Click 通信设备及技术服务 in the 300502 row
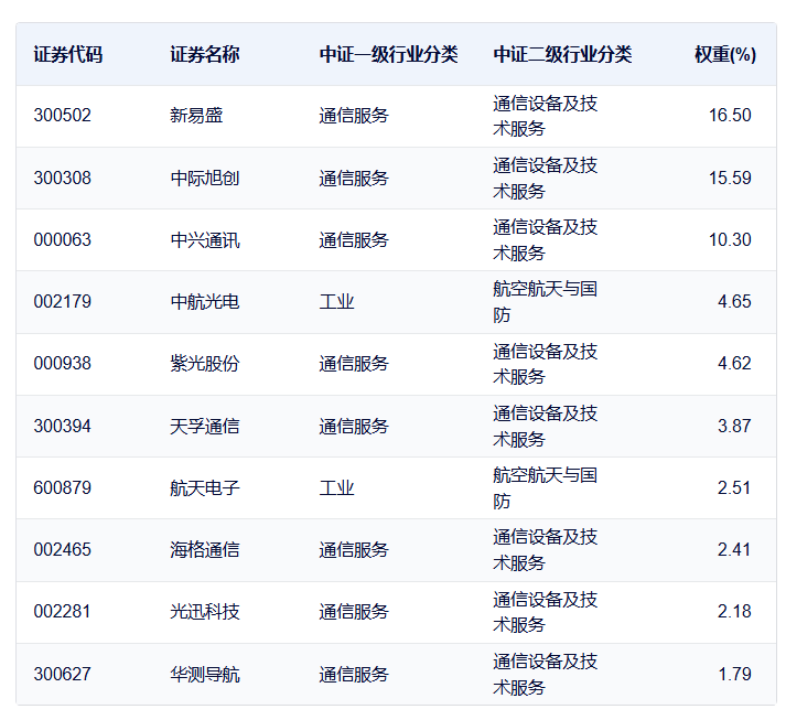 [x=545, y=116]
